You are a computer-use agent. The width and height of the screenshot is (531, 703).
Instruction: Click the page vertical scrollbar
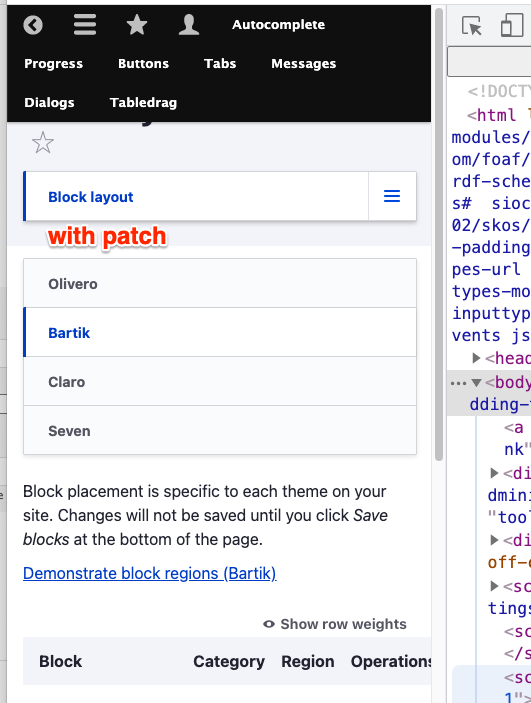(x=439, y=233)
